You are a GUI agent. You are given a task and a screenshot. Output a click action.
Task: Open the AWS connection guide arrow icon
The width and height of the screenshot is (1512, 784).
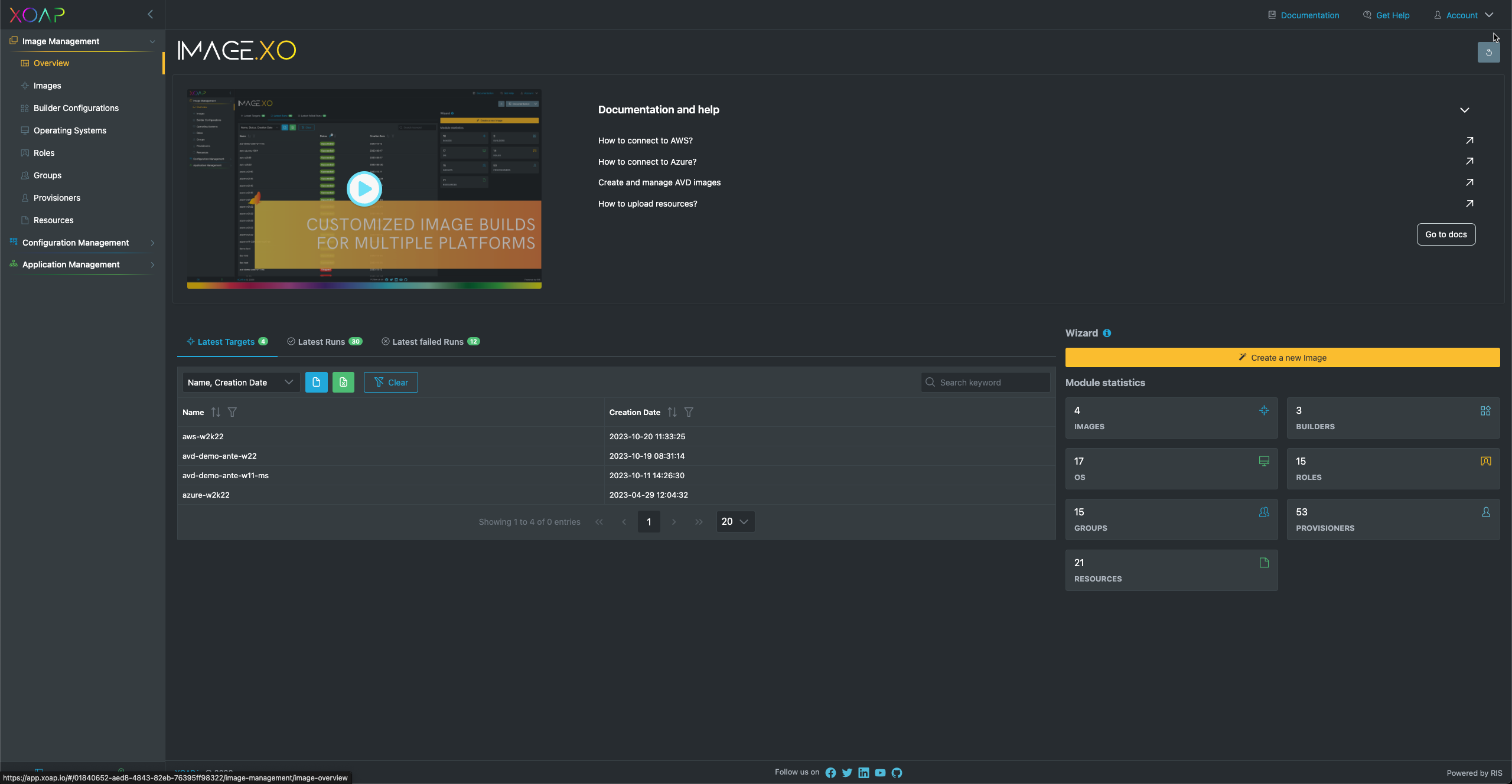[1469, 141]
